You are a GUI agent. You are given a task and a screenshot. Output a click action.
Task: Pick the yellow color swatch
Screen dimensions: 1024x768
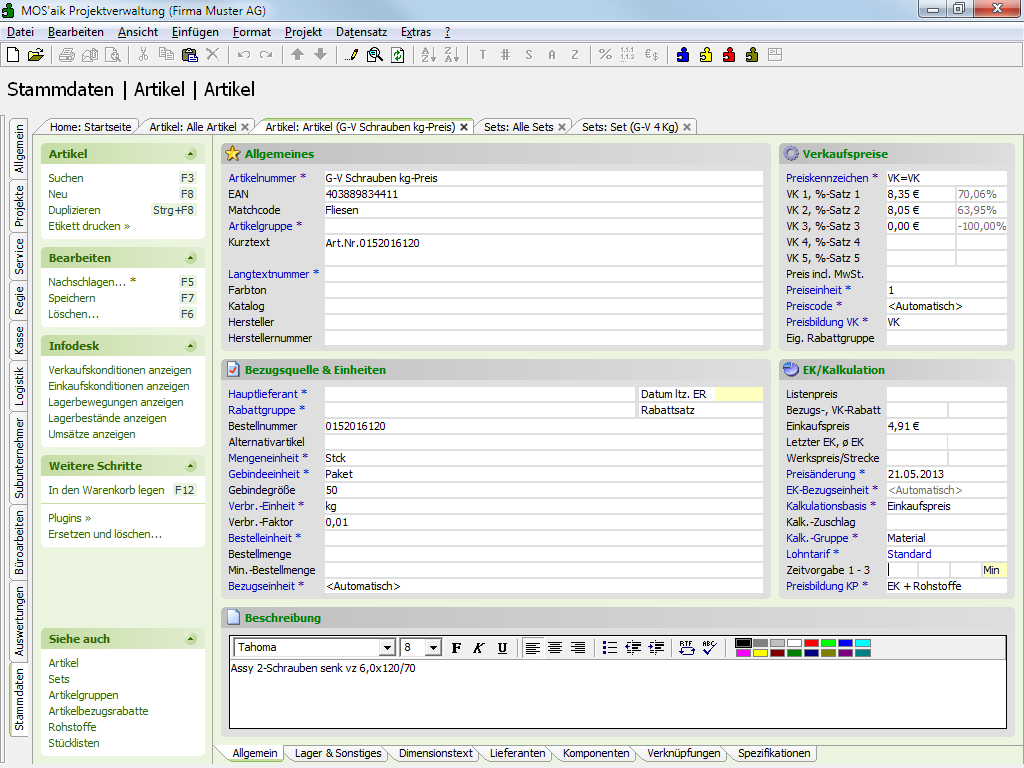tap(760, 652)
